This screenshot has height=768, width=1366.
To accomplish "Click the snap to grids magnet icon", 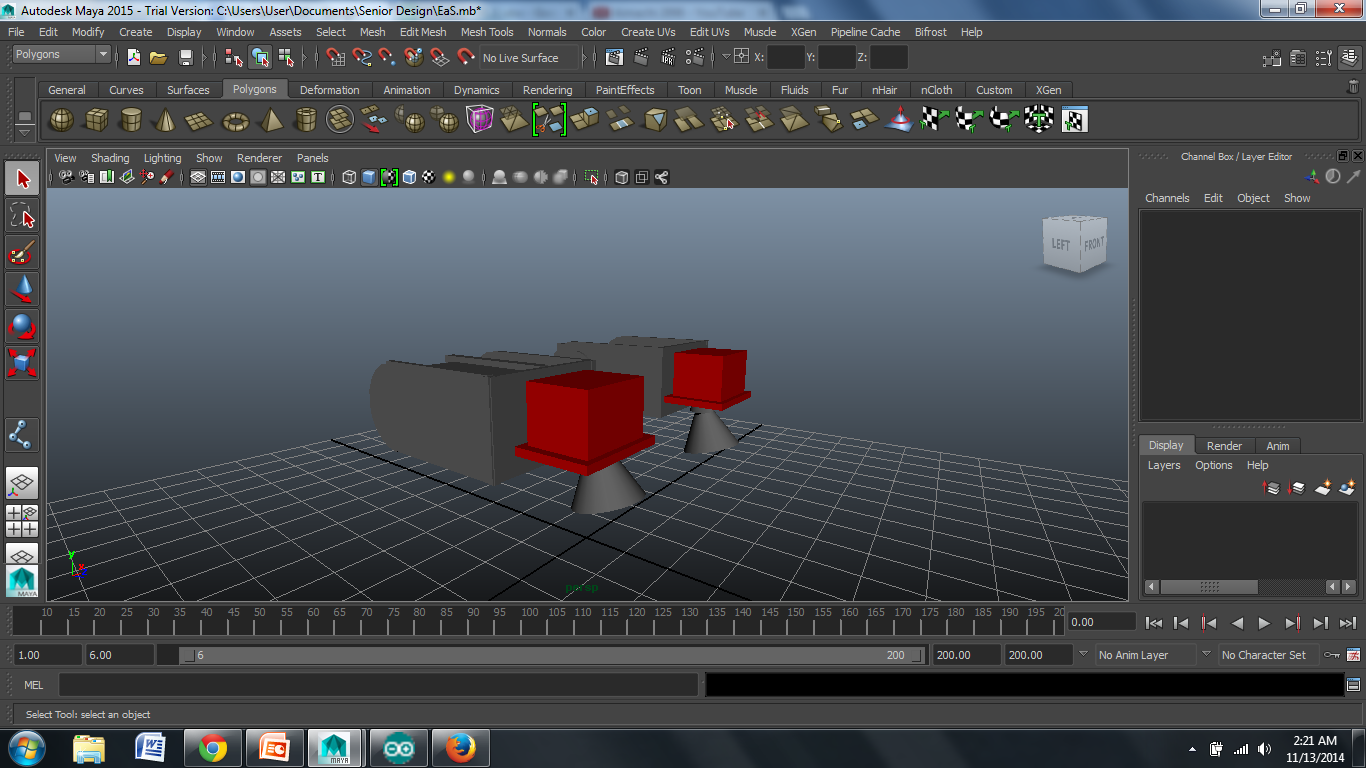I will coord(336,58).
